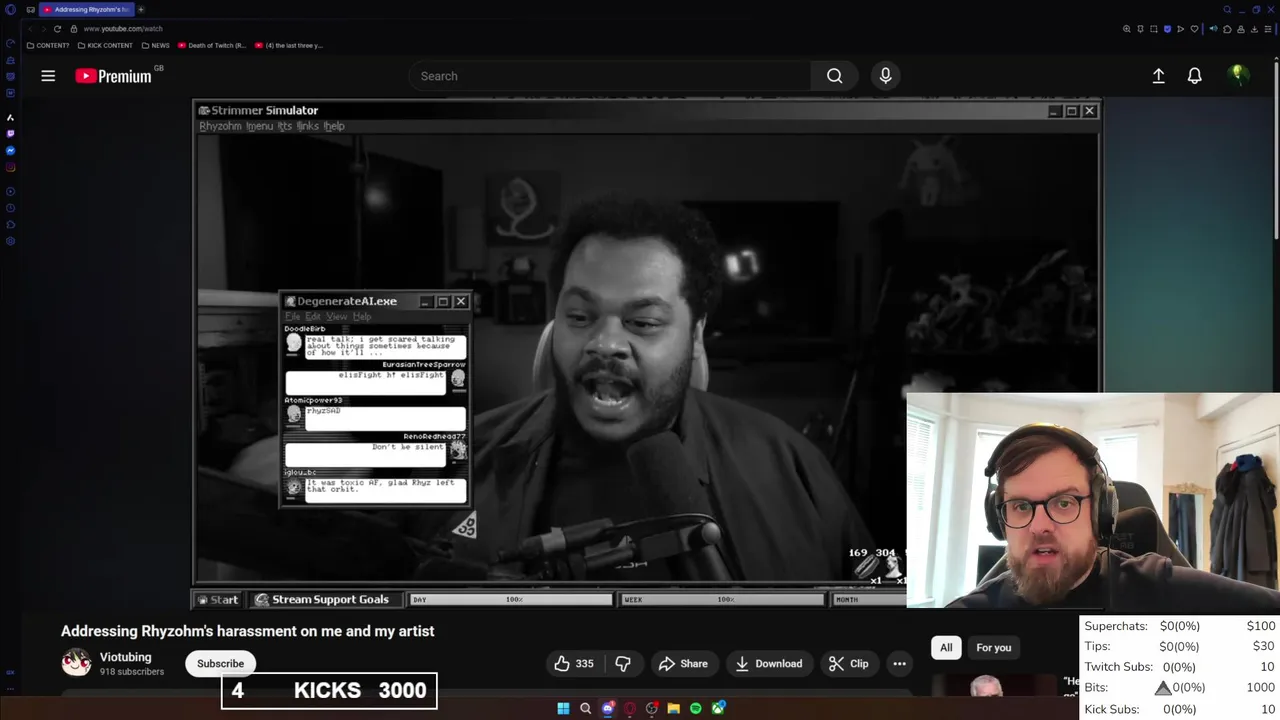Click Start button in Strimmer Simulator video
The width and height of the screenshot is (1280, 720).
218,599
